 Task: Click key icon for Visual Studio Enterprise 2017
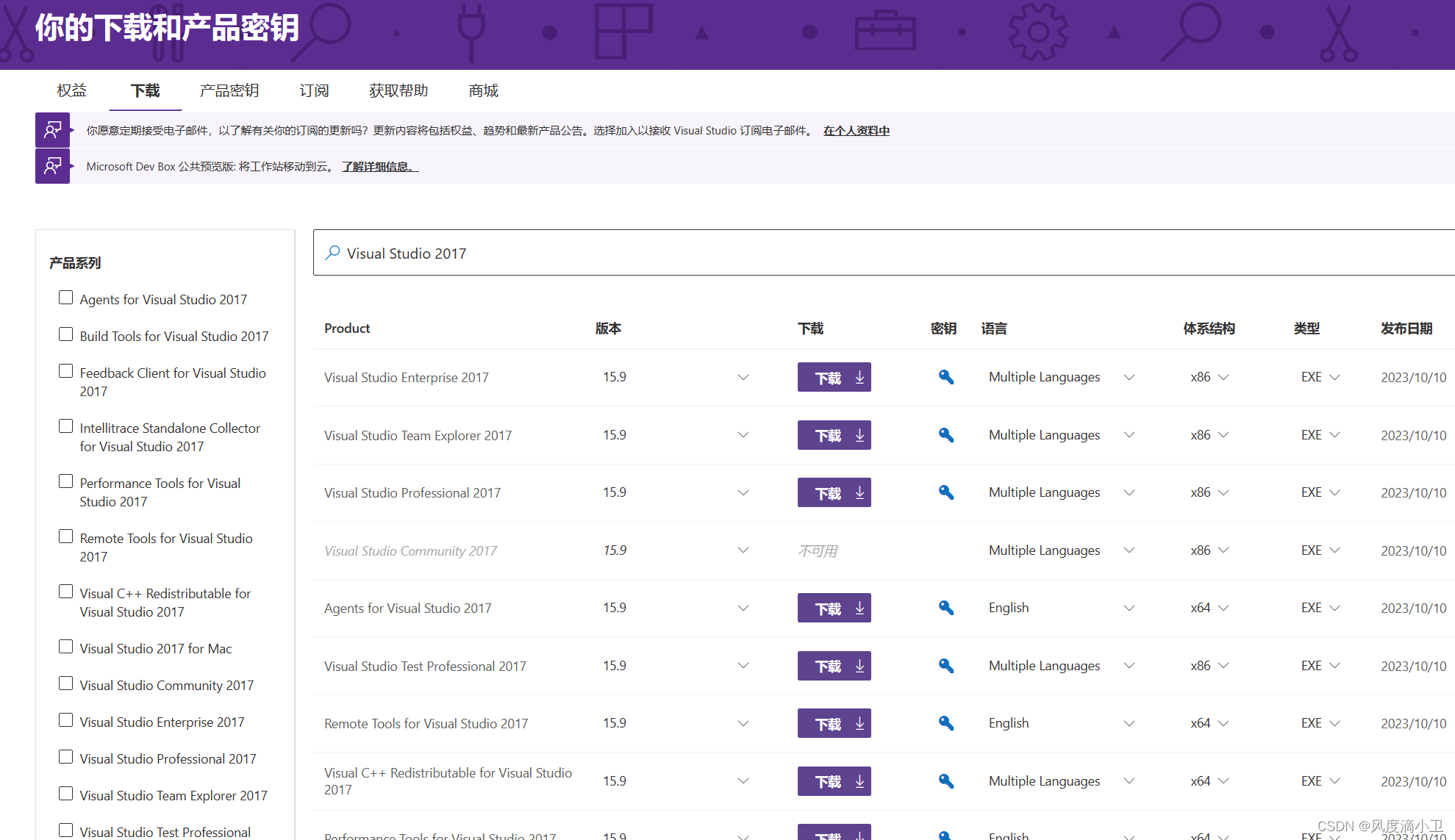click(x=945, y=377)
